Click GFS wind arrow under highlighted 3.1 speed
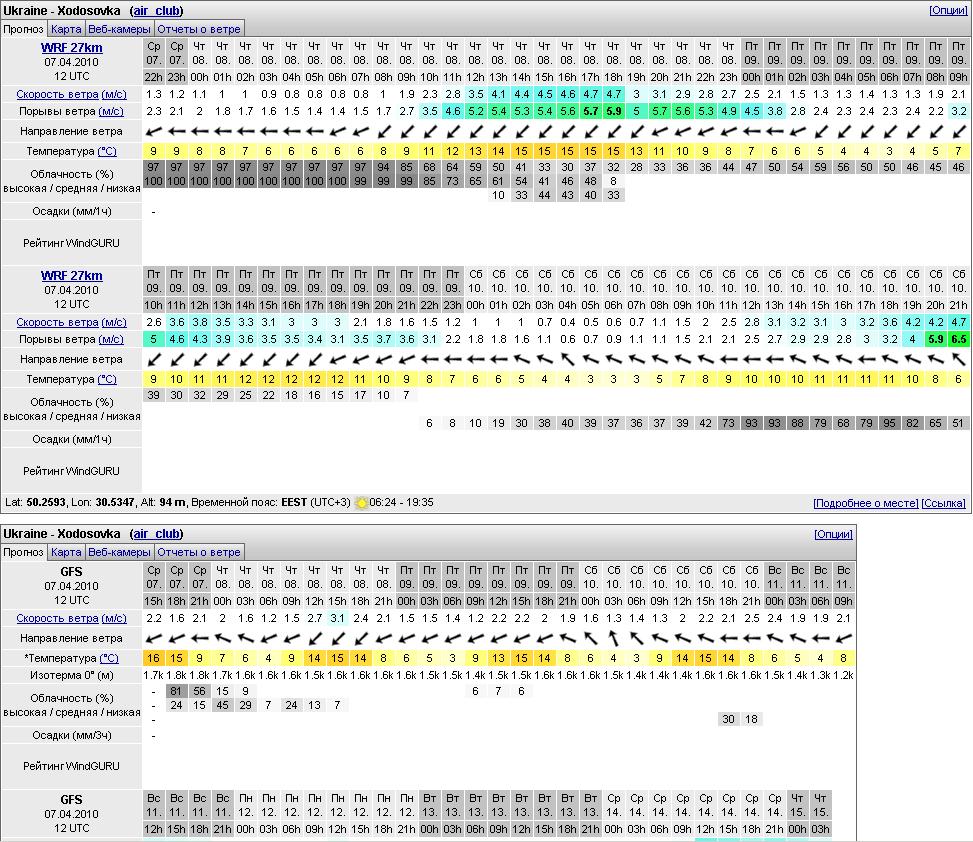 tap(337, 638)
